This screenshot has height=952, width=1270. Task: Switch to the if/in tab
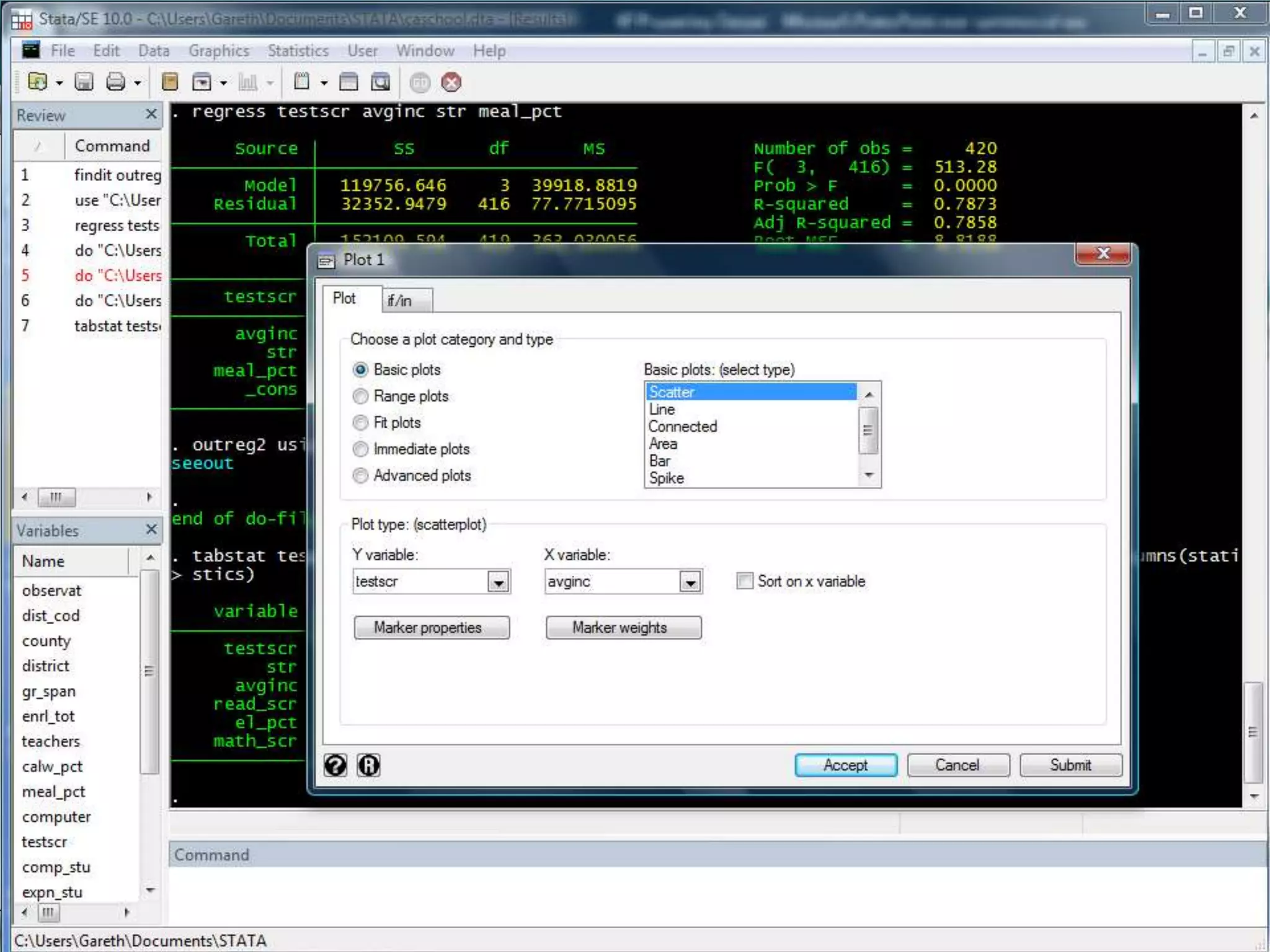click(x=400, y=301)
